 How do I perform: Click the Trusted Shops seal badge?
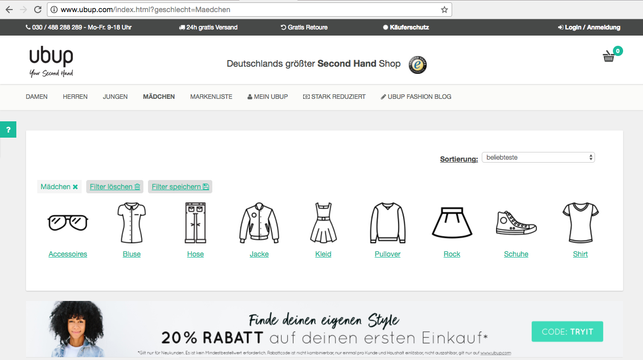coord(417,65)
